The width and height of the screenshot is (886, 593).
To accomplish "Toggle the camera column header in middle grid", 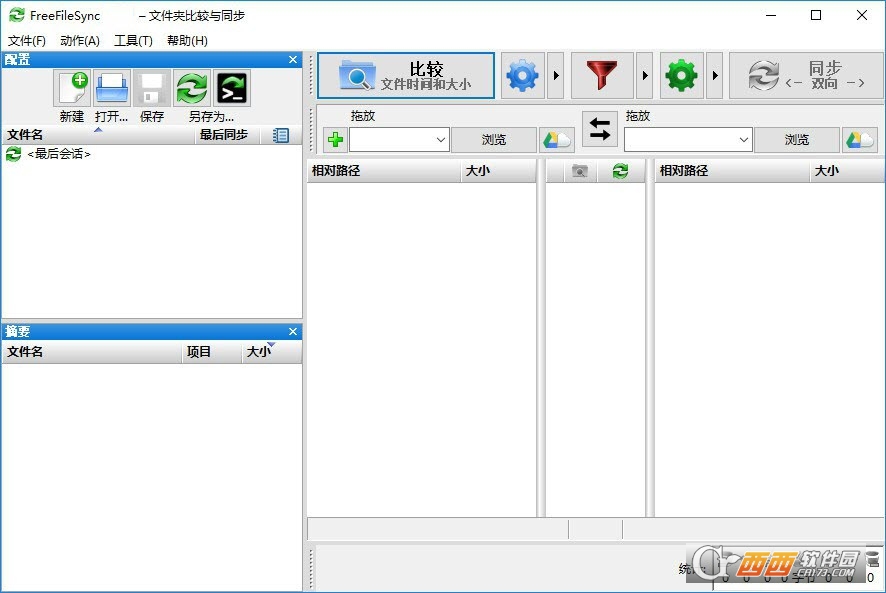I will pyautogui.click(x=579, y=171).
